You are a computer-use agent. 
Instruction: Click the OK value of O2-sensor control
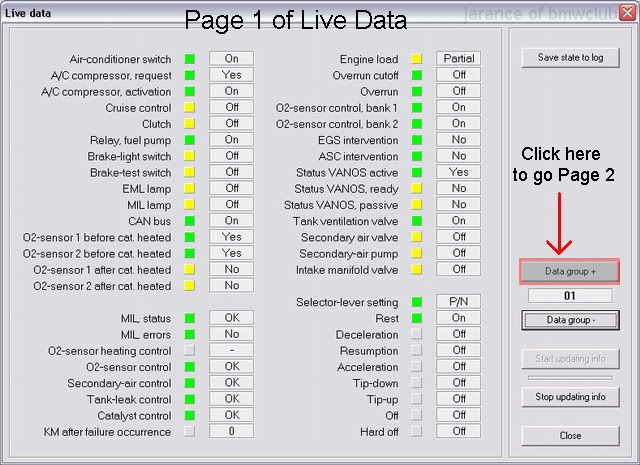231,367
